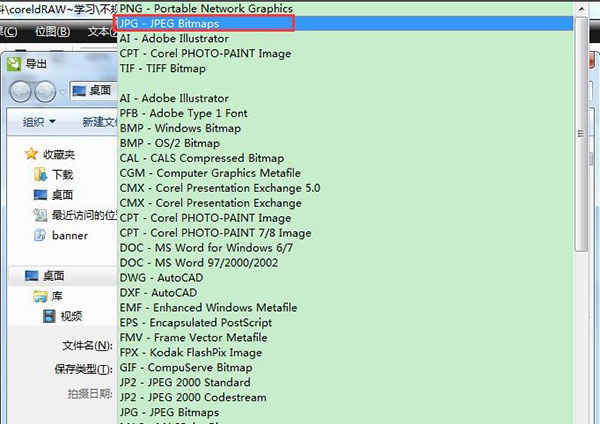Image resolution: width=600 pixels, height=424 pixels.
Task: Select CMX - Corel Presentation Exchange without version
Action: [x=346, y=203]
